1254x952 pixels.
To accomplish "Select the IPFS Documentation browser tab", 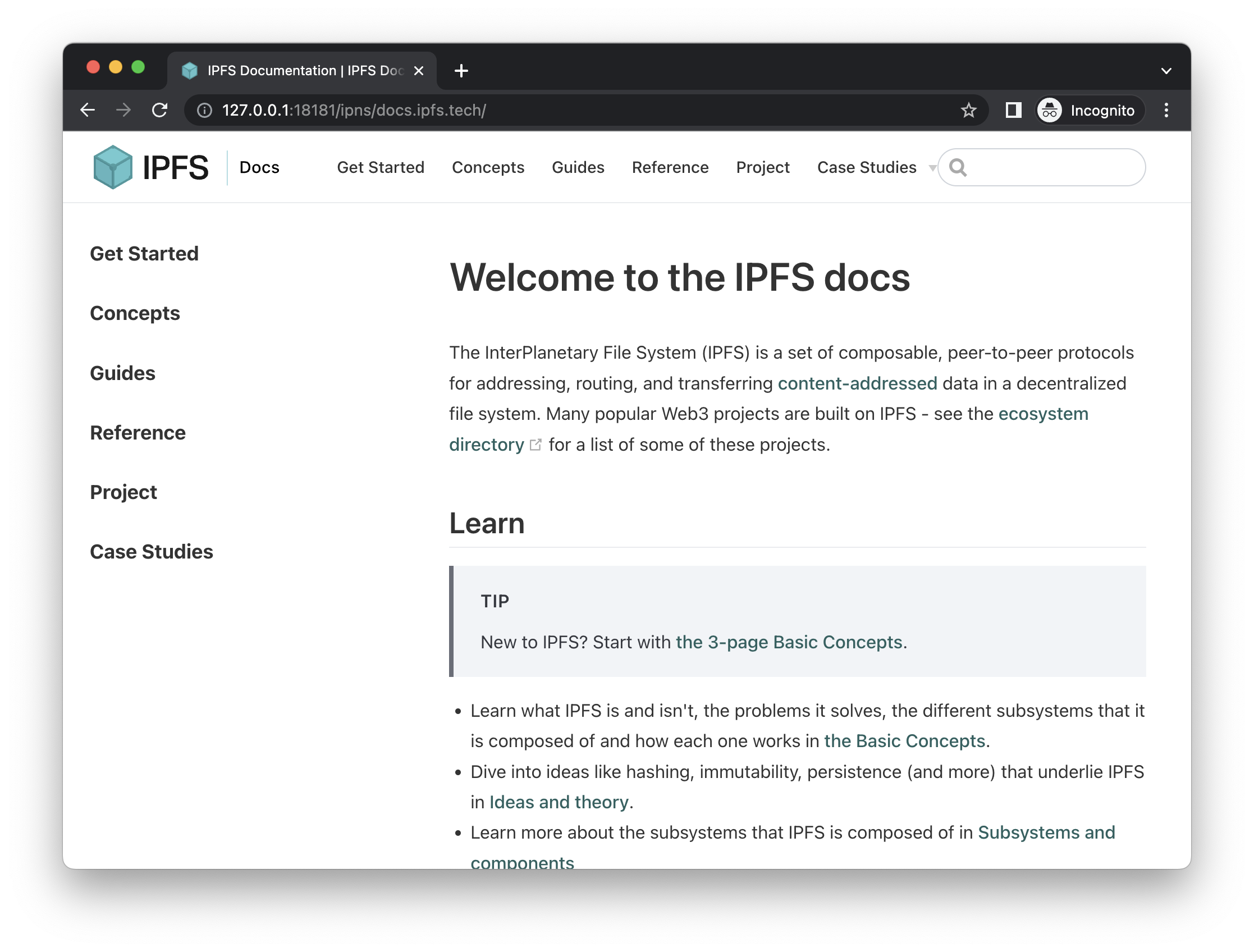I will coord(302,71).
